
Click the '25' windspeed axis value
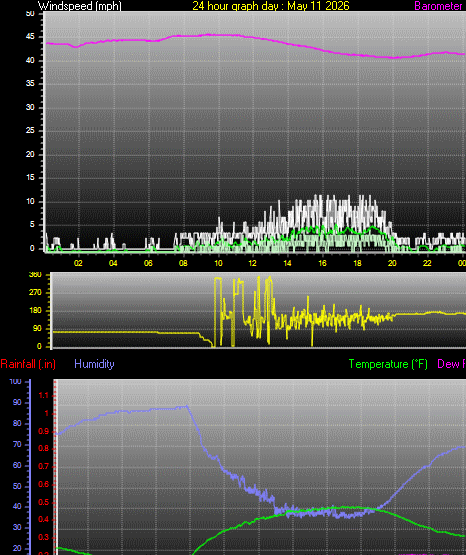(x=30, y=131)
